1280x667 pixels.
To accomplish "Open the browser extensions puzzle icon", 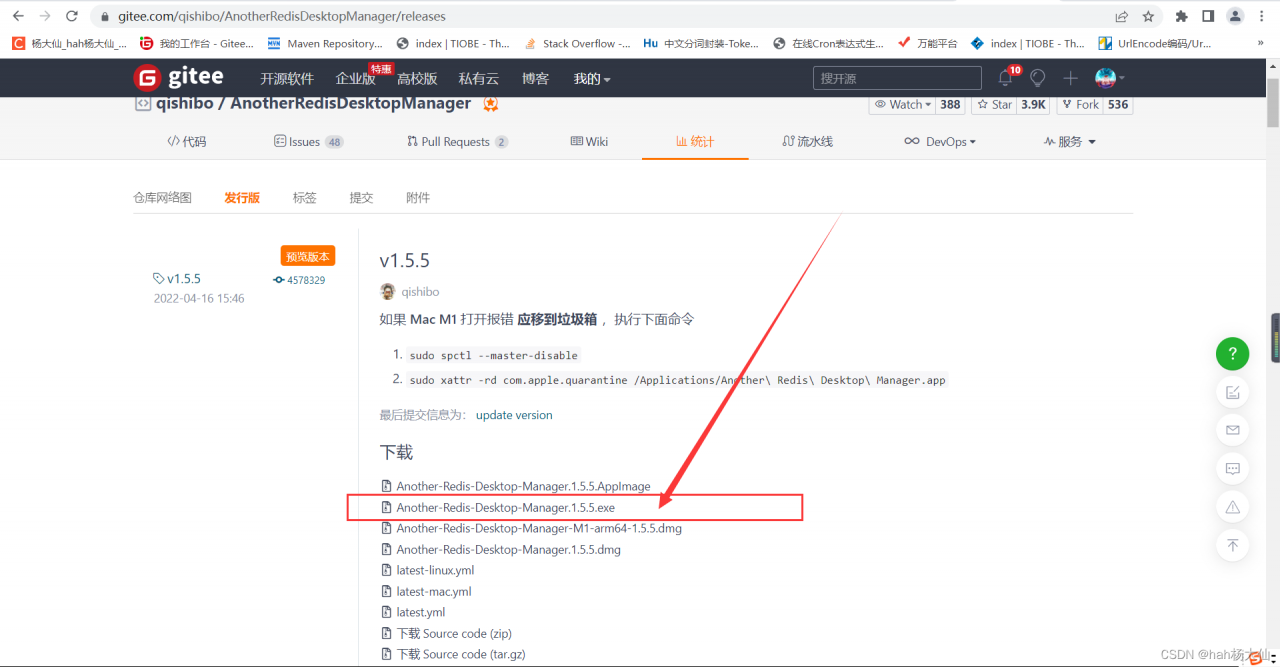I will coord(1181,16).
